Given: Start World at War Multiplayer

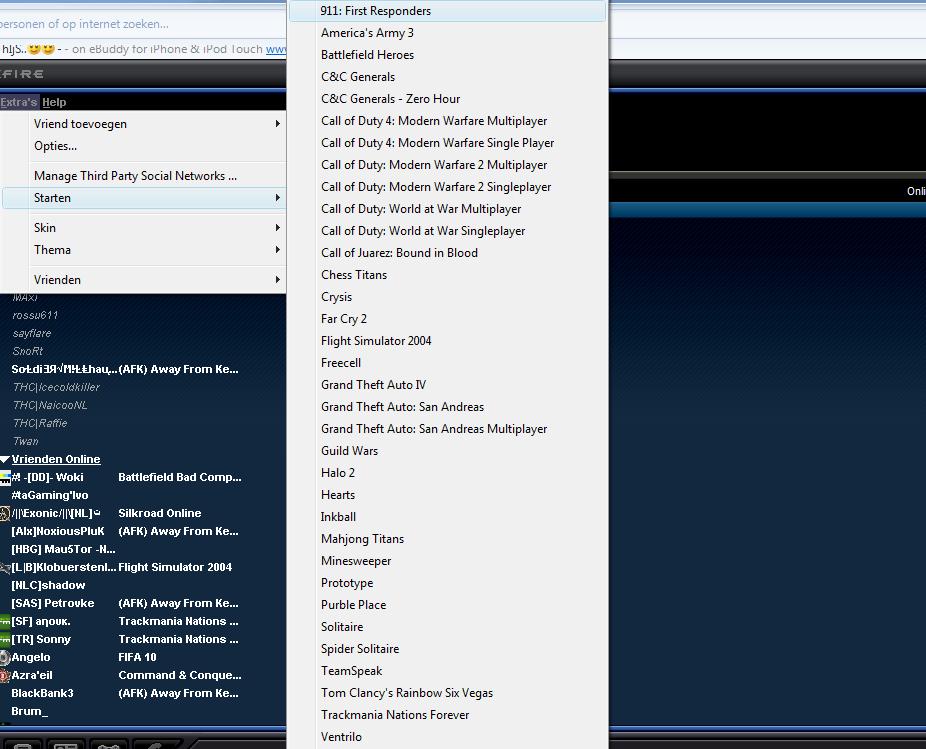Looking at the screenshot, I should click(448, 209).
